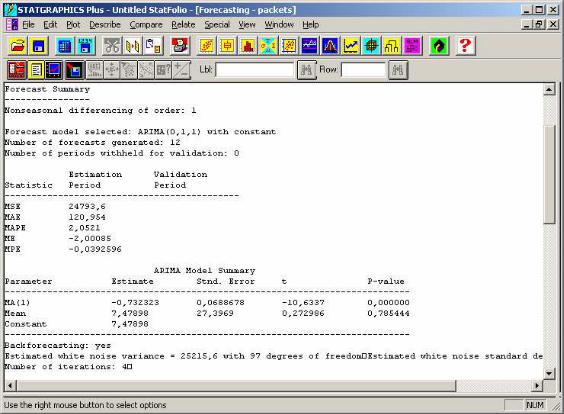
Task: Click the blue time series icon
Action: (309, 46)
